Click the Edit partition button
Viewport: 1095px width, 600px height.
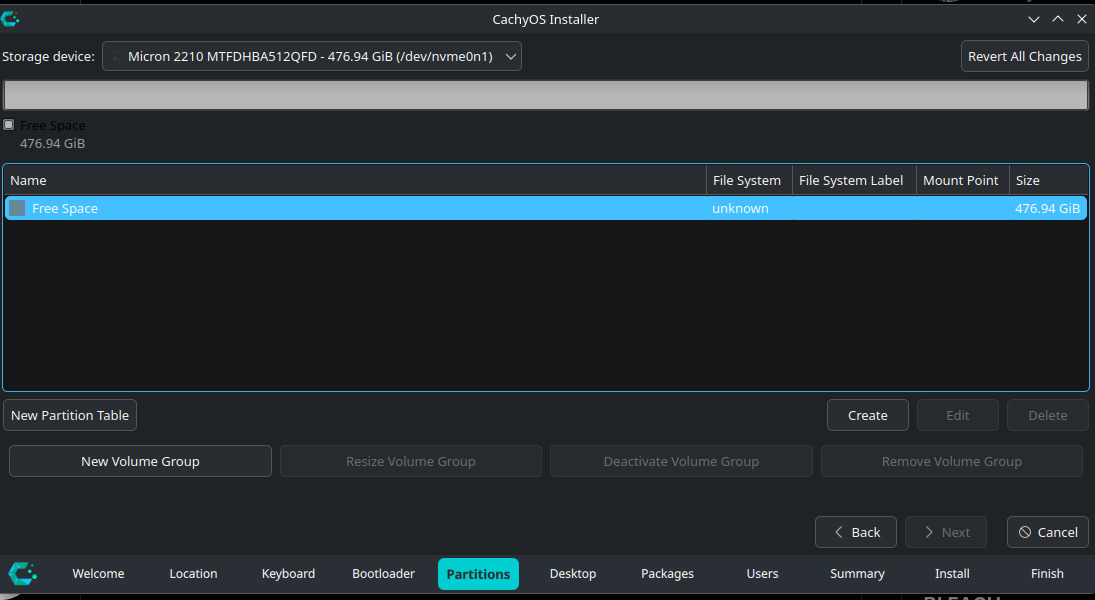957,416
